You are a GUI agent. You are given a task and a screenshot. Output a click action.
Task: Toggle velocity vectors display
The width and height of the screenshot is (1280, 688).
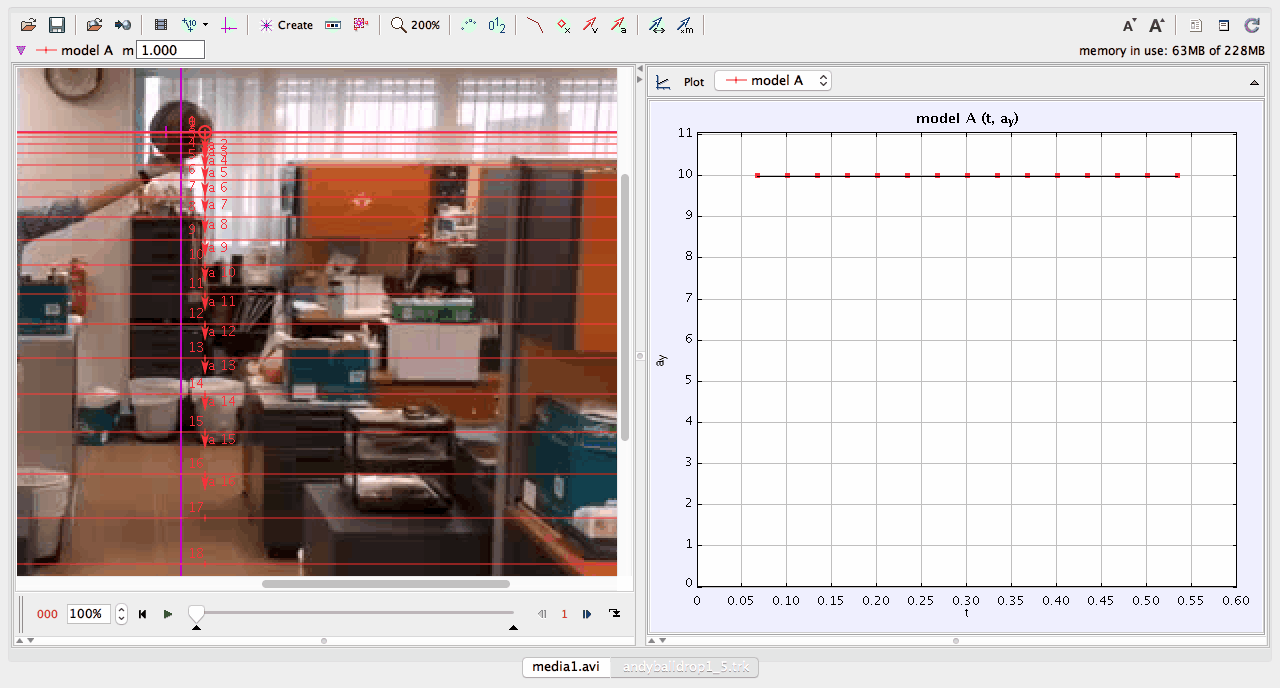point(591,25)
